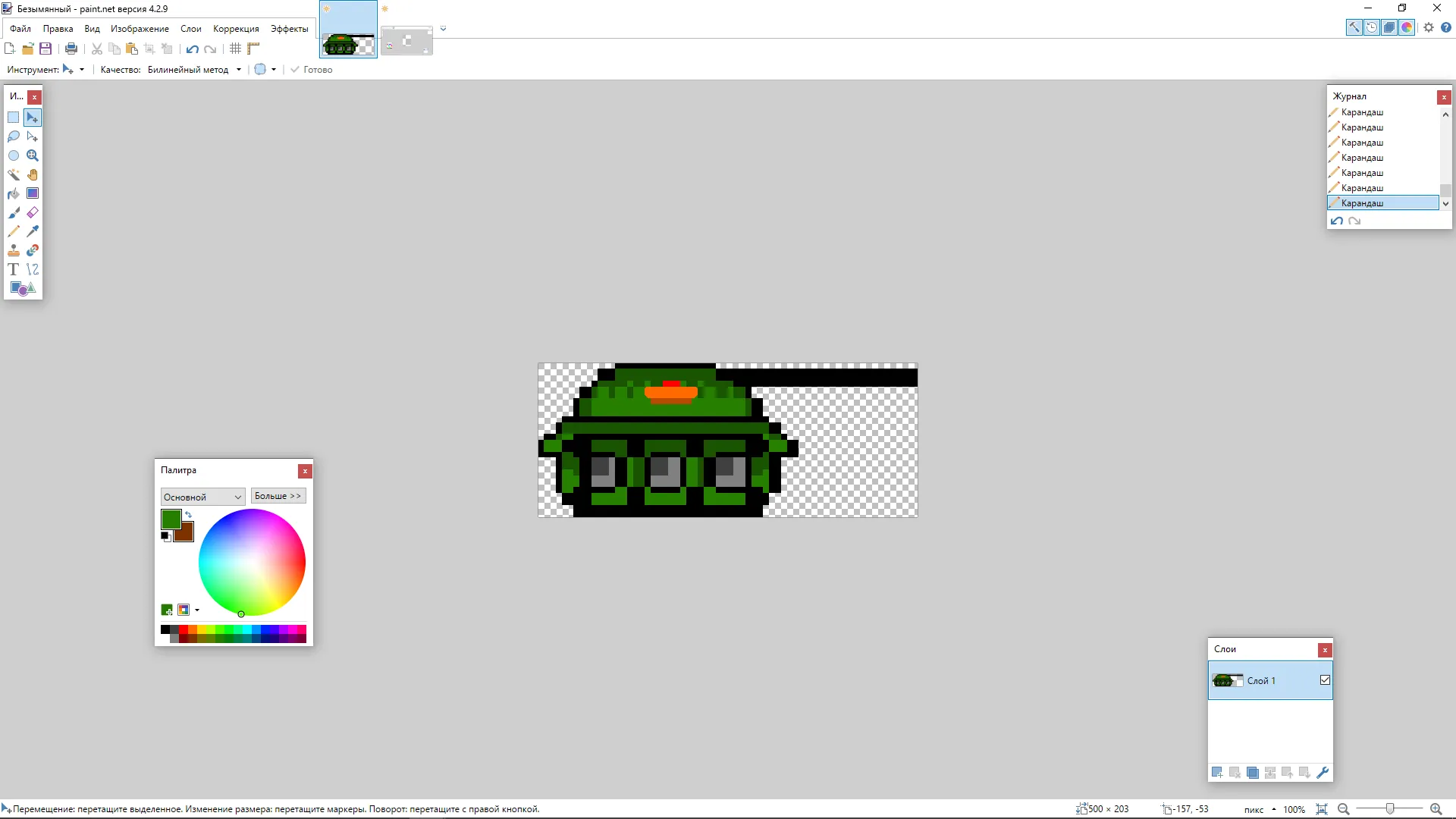Switch to the second image thumbnail tab

406,40
